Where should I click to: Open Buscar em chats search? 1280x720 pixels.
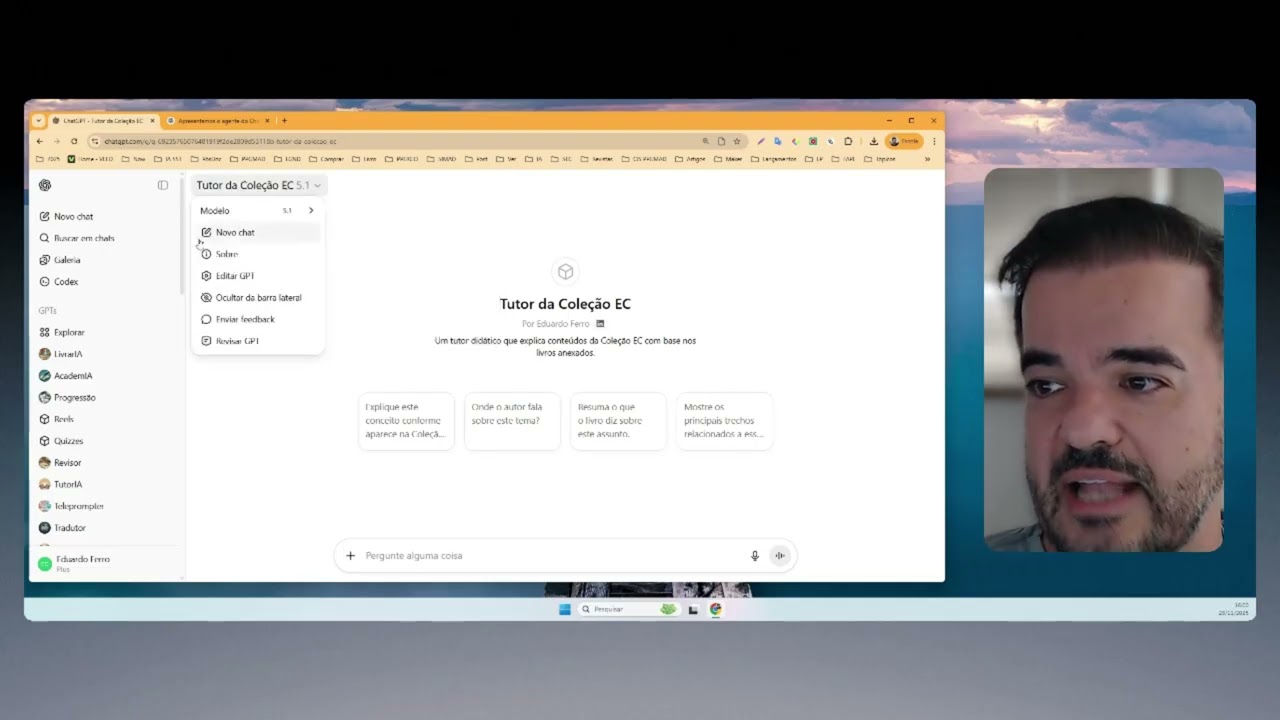pyautogui.click(x=76, y=238)
